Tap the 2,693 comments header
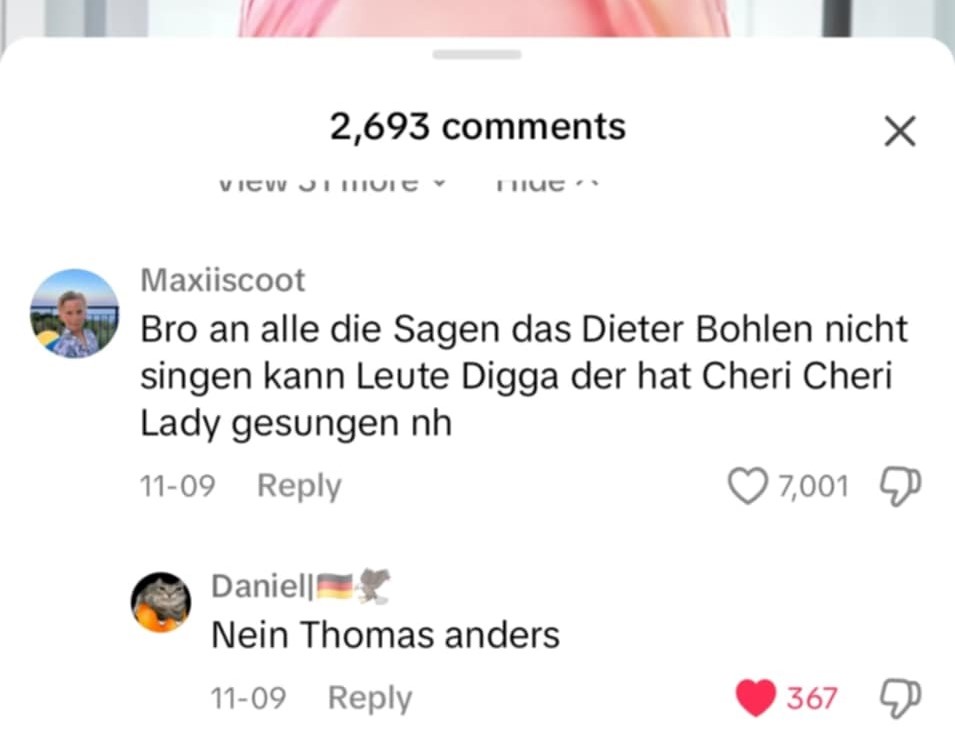Viewport: 955px width, 749px height. coord(478,127)
